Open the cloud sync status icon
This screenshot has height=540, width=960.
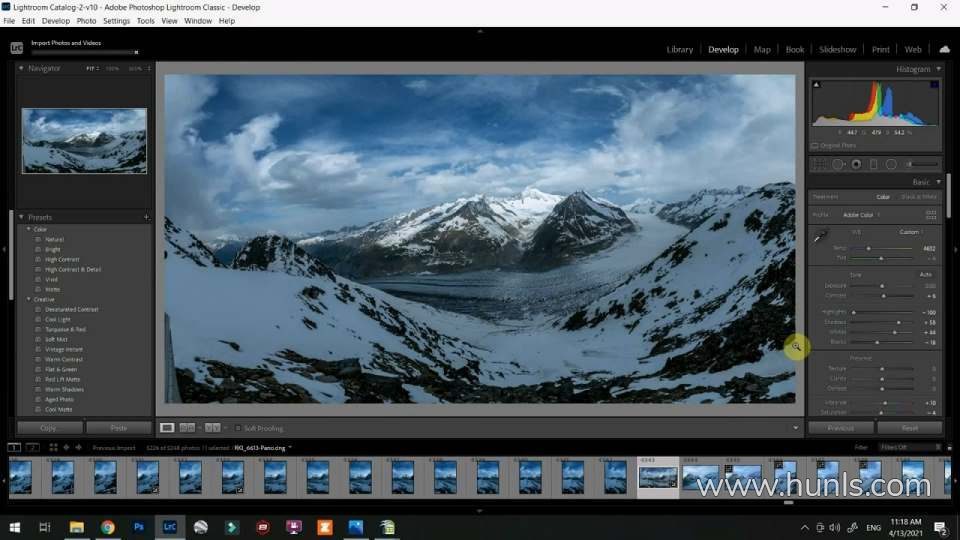[944, 49]
